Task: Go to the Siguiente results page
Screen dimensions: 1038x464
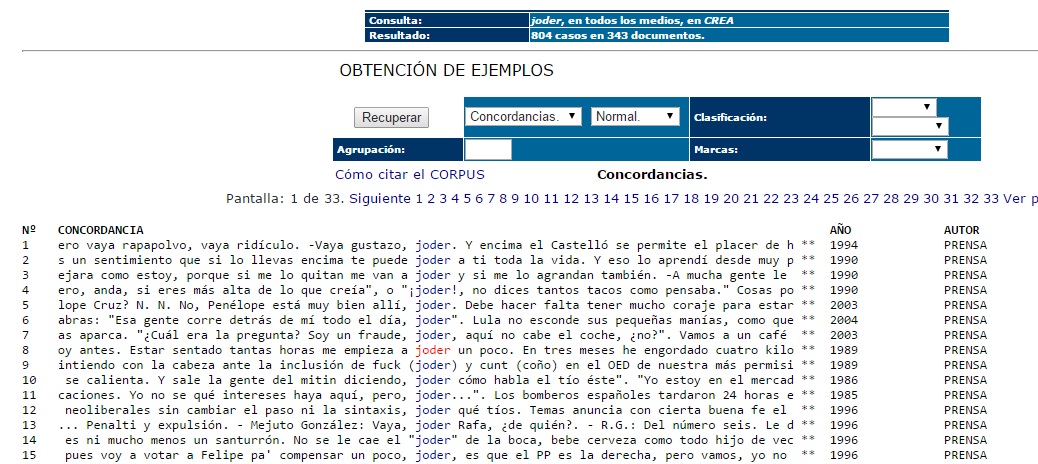Action: [379, 198]
